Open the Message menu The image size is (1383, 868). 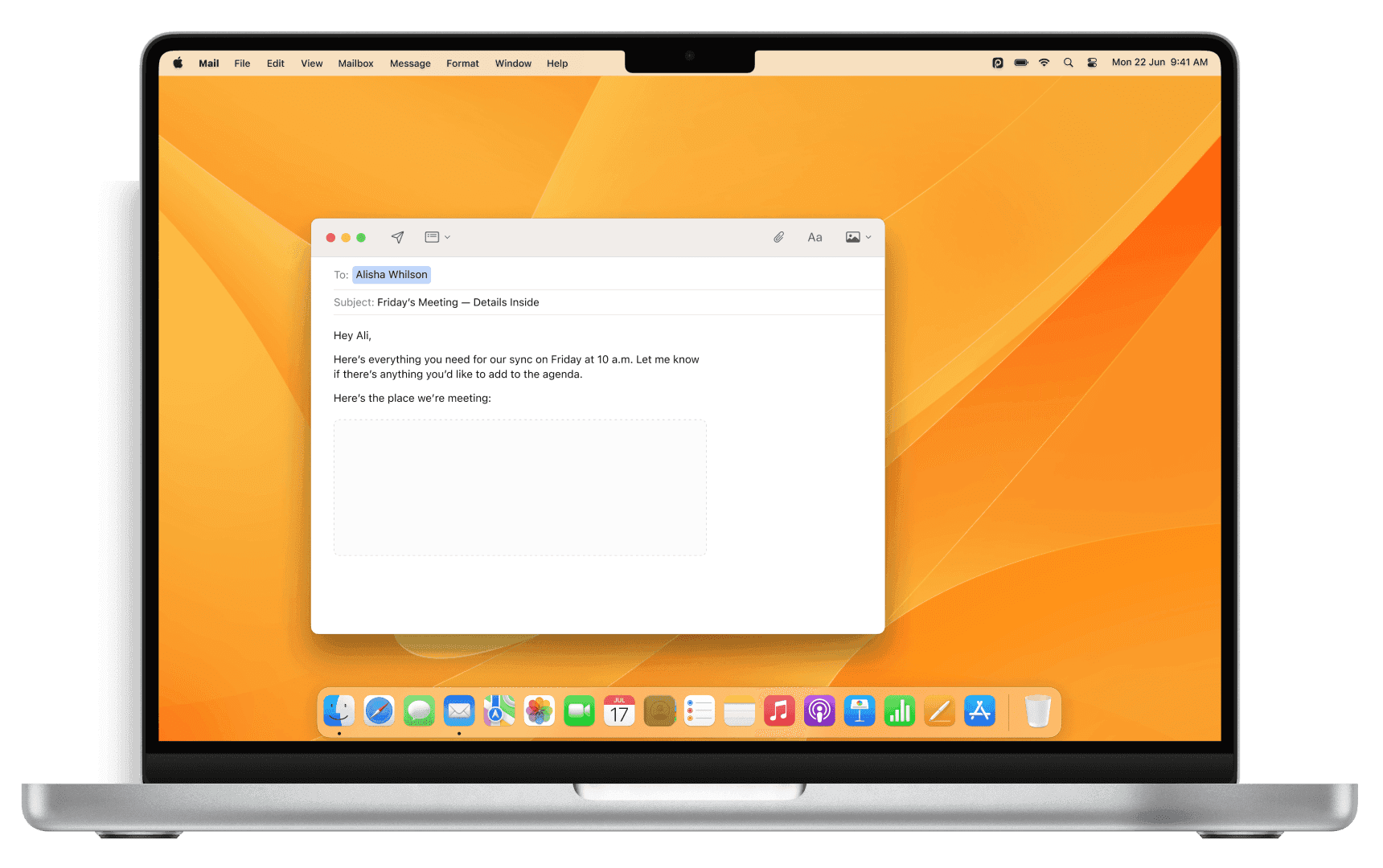click(410, 63)
